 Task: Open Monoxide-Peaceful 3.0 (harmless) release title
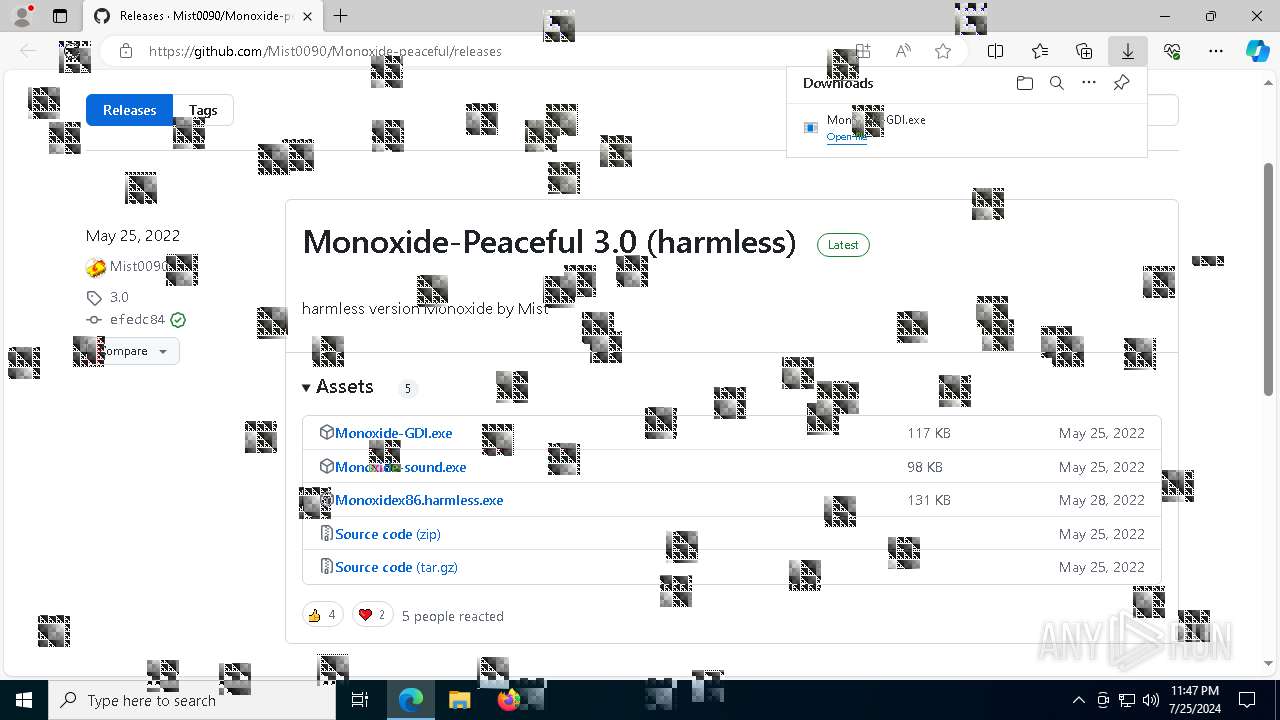click(549, 242)
